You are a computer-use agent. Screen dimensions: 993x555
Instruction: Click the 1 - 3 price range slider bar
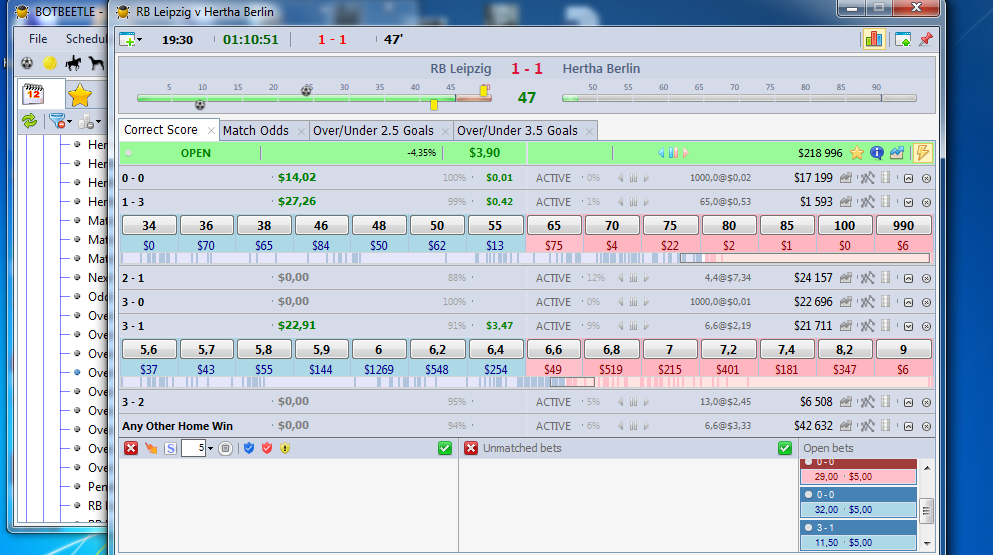coord(526,258)
